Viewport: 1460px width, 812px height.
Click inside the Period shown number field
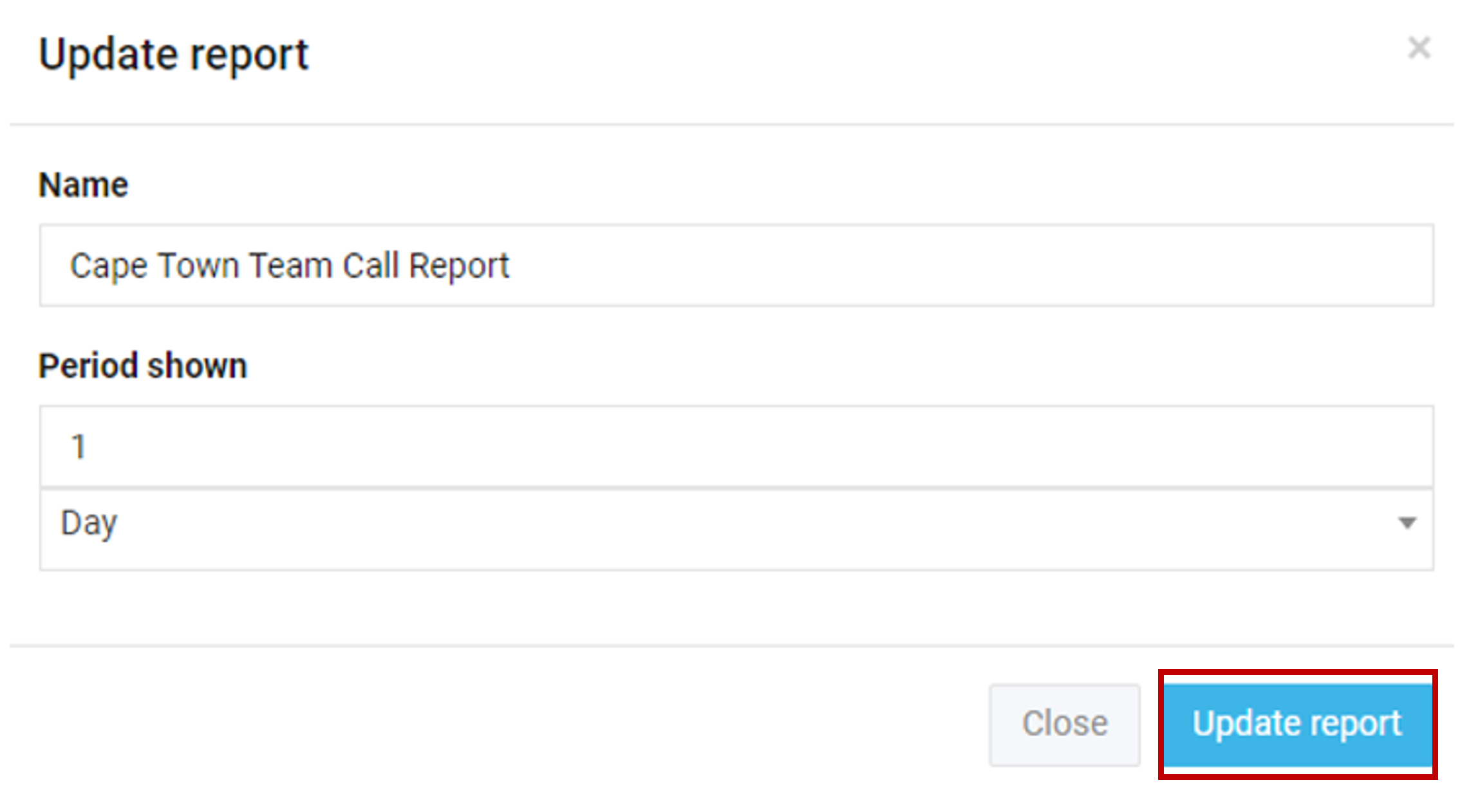[x=736, y=447]
